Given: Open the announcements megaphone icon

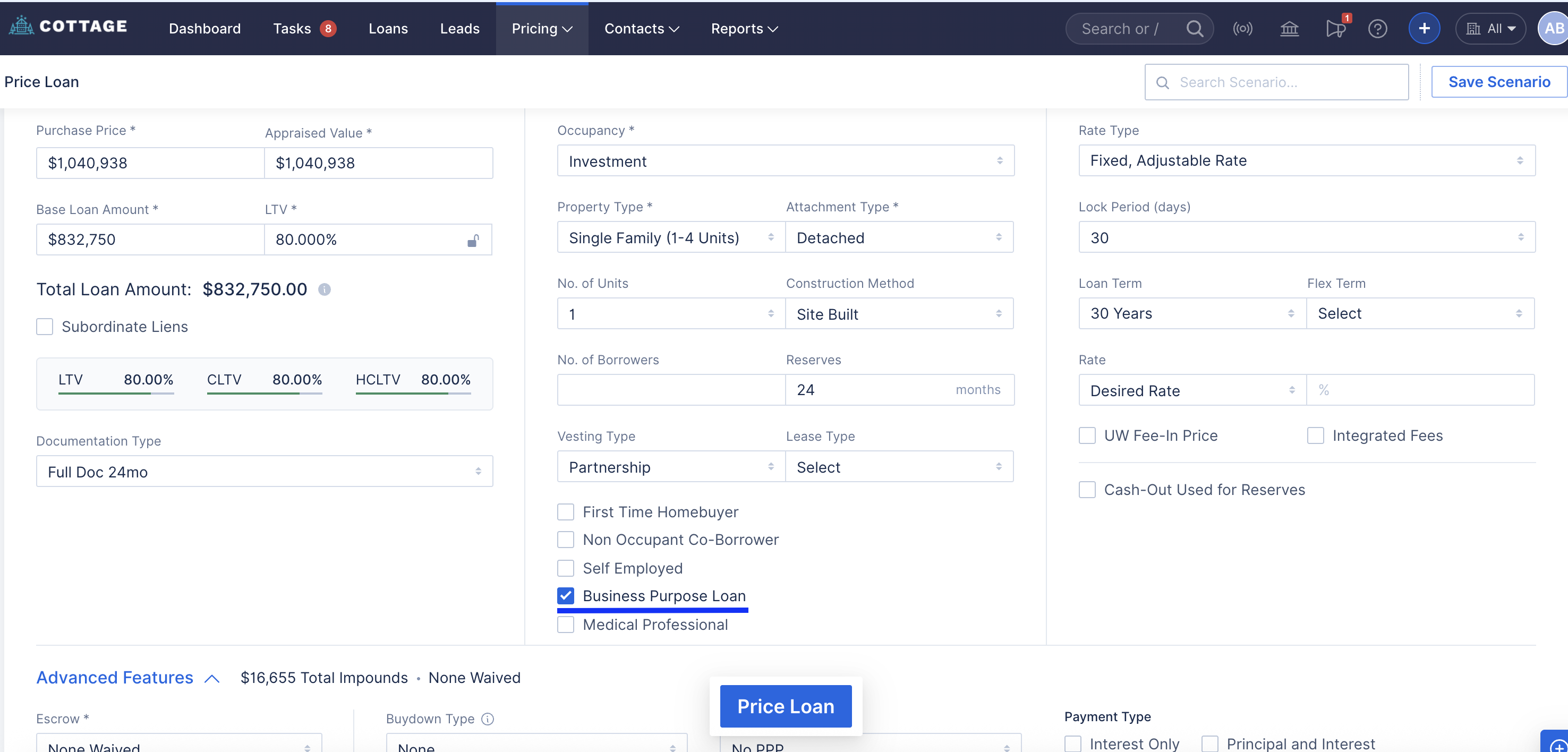Looking at the screenshot, I should pyautogui.click(x=1335, y=29).
